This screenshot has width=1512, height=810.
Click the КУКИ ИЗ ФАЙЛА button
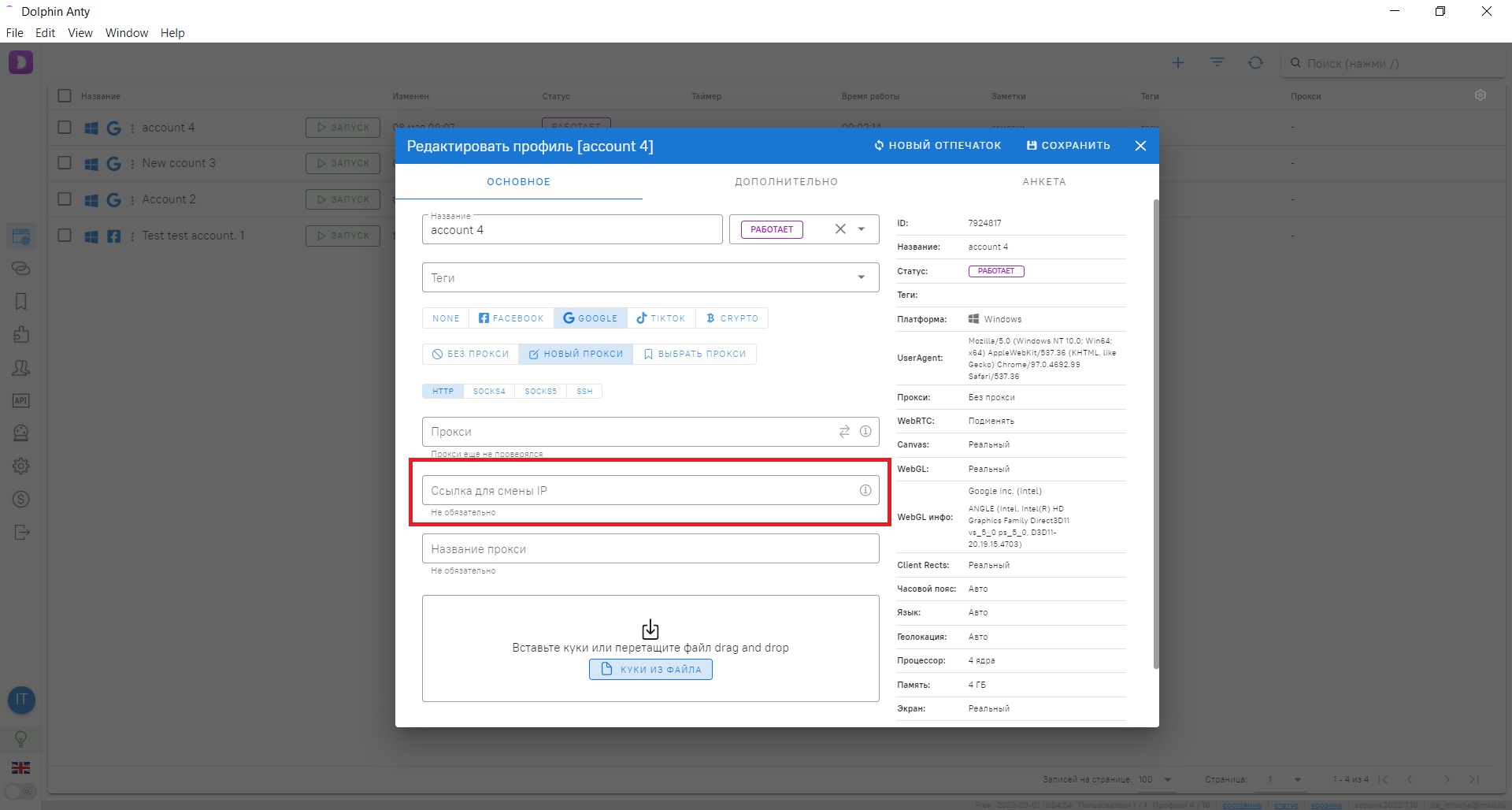click(x=650, y=670)
